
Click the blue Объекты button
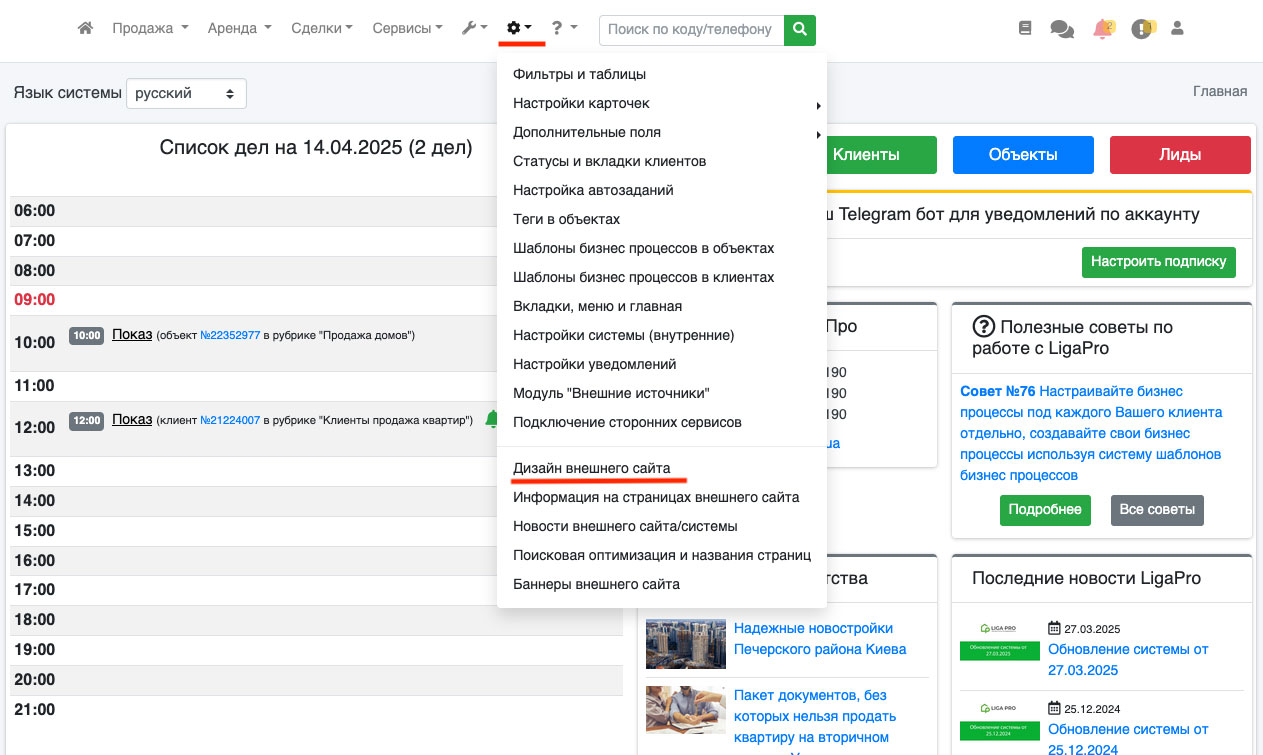pyautogui.click(x=1023, y=155)
